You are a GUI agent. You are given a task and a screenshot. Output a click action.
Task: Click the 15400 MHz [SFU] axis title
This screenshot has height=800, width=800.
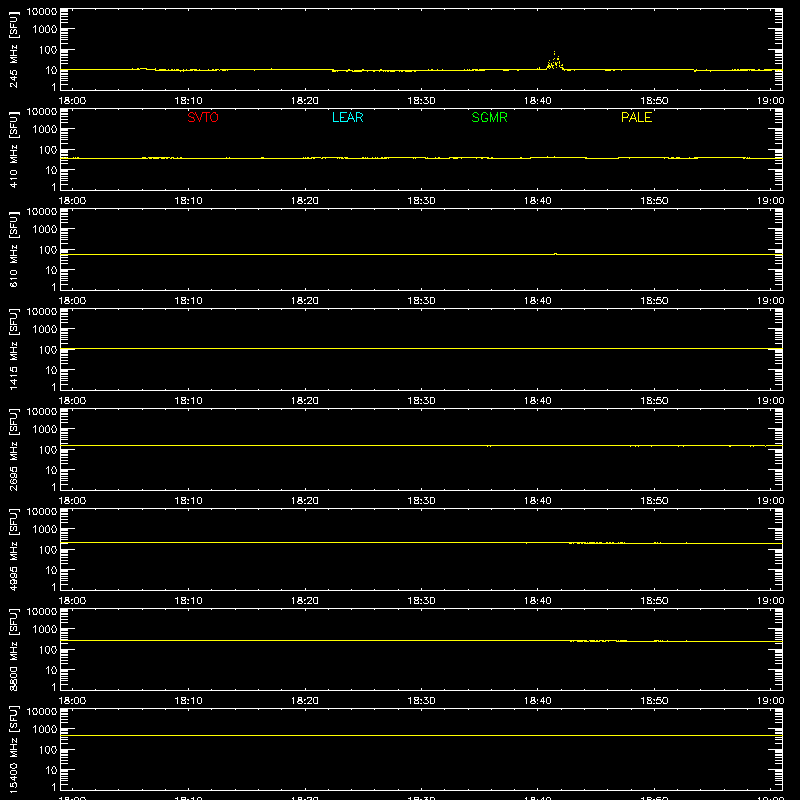[13, 749]
